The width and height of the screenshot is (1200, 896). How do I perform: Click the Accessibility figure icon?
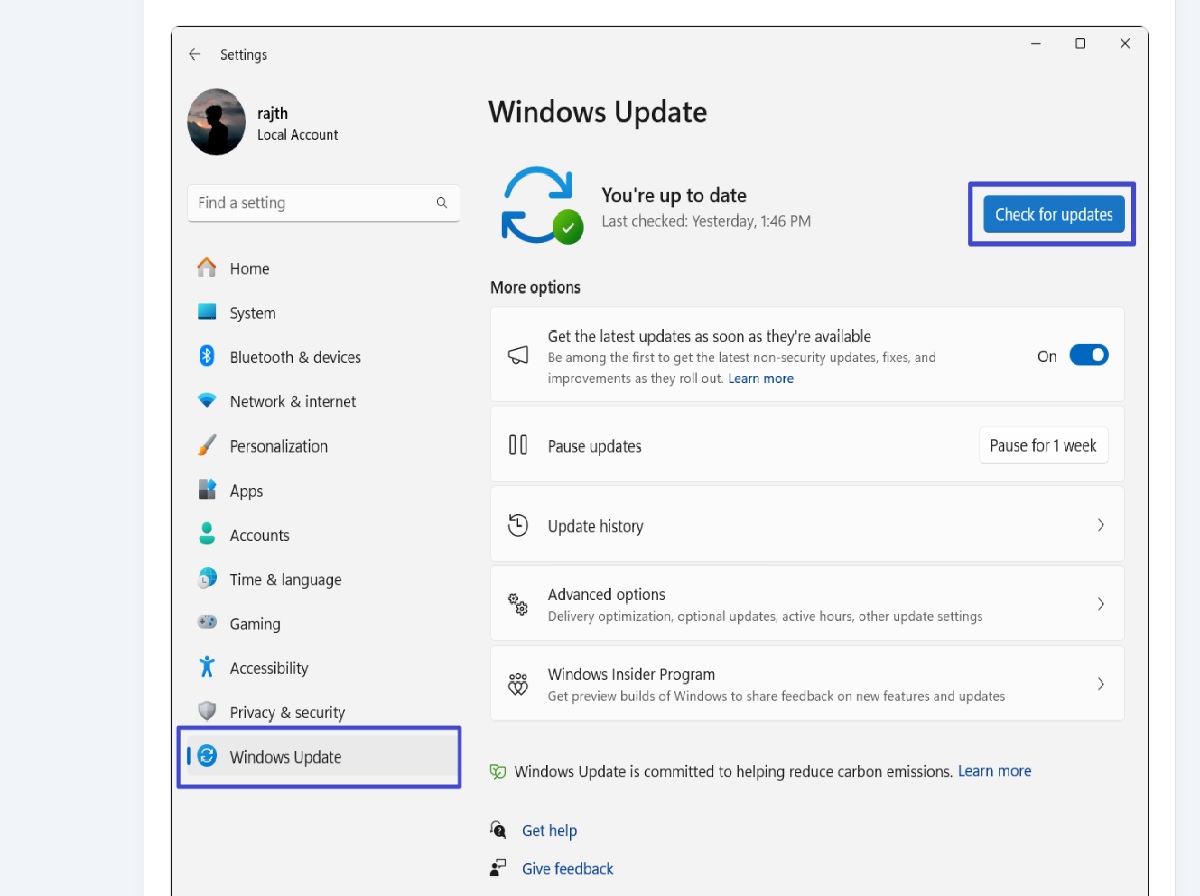click(x=207, y=667)
